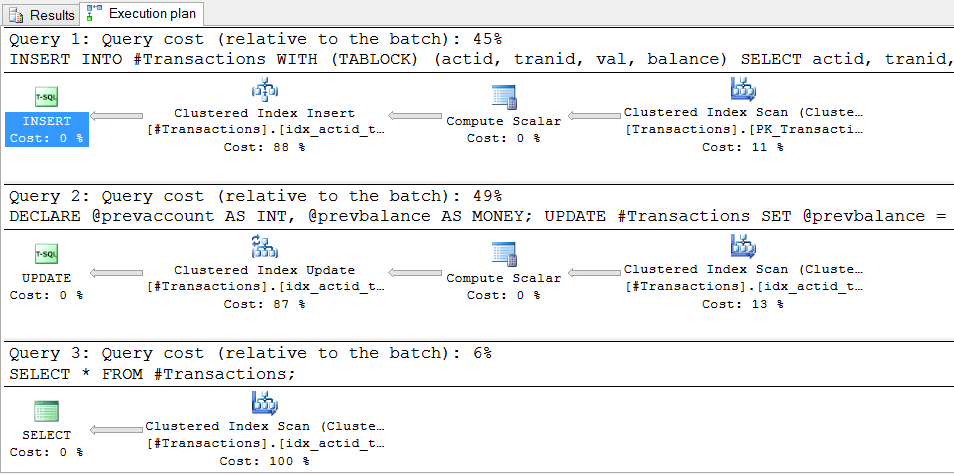Image resolution: width=954 pixels, height=475 pixels.
Task: Click the Query 3 cost header text
Action: [x=250, y=353]
